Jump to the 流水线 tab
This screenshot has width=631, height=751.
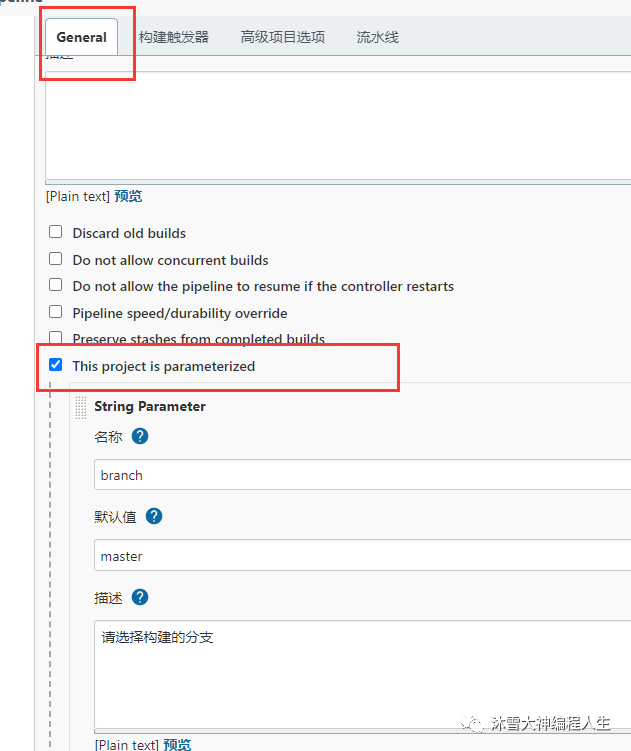(377, 37)
